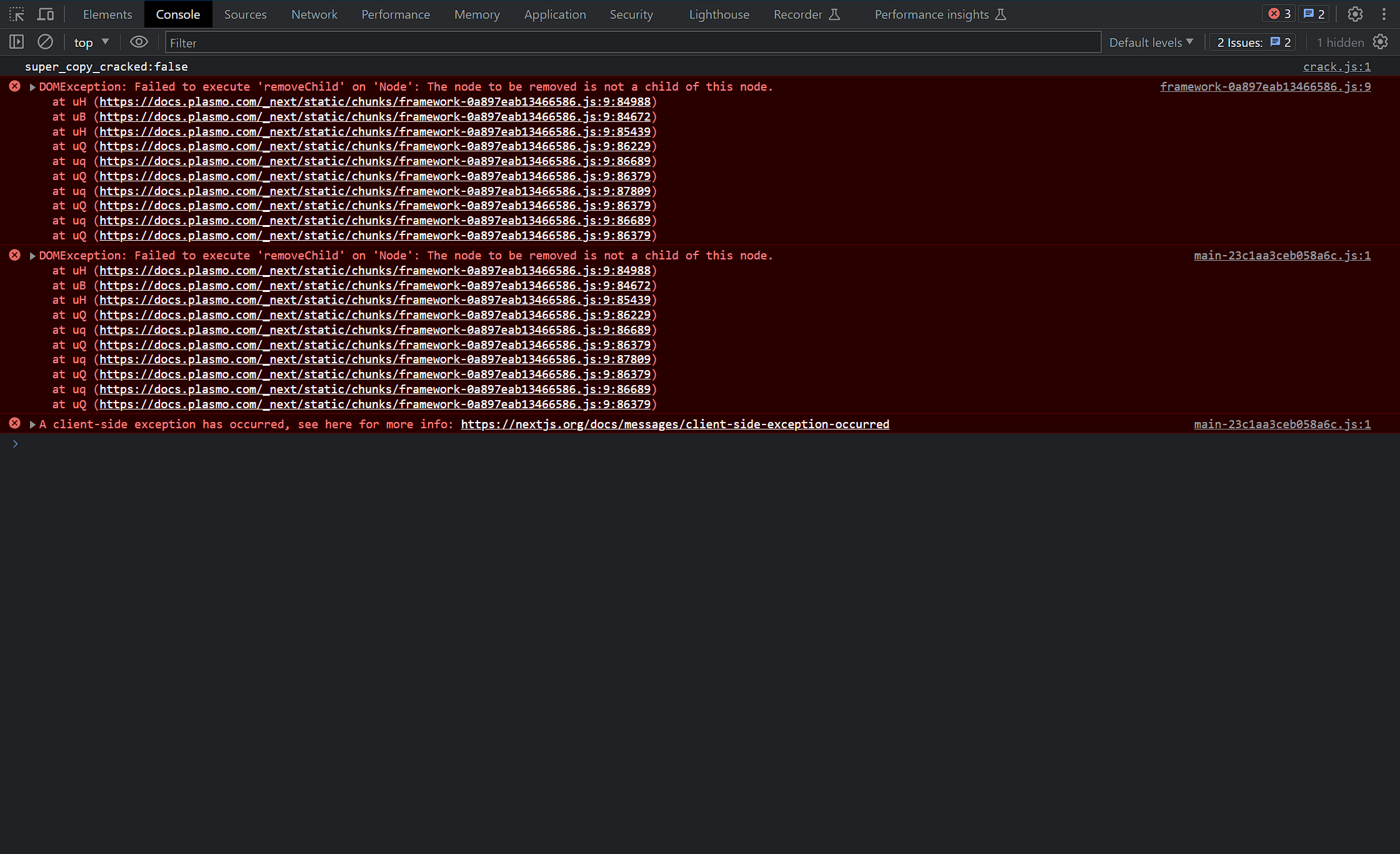This screenshot has height=854, width=1400.
Task: Click the red error counter badge
Action: 1278,13
